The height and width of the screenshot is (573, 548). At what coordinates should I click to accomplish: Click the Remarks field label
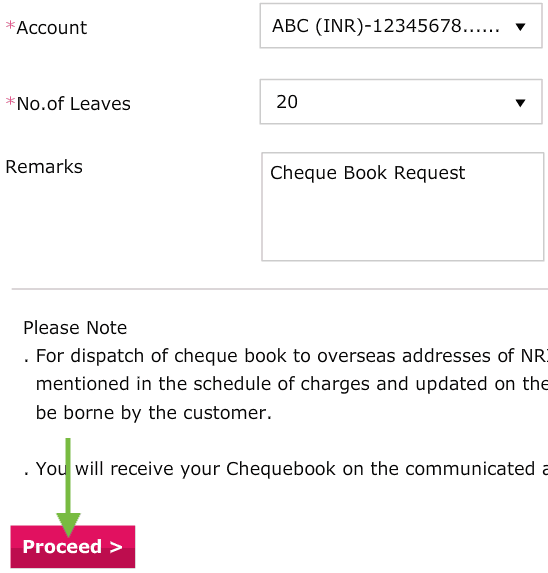(44, 167)
